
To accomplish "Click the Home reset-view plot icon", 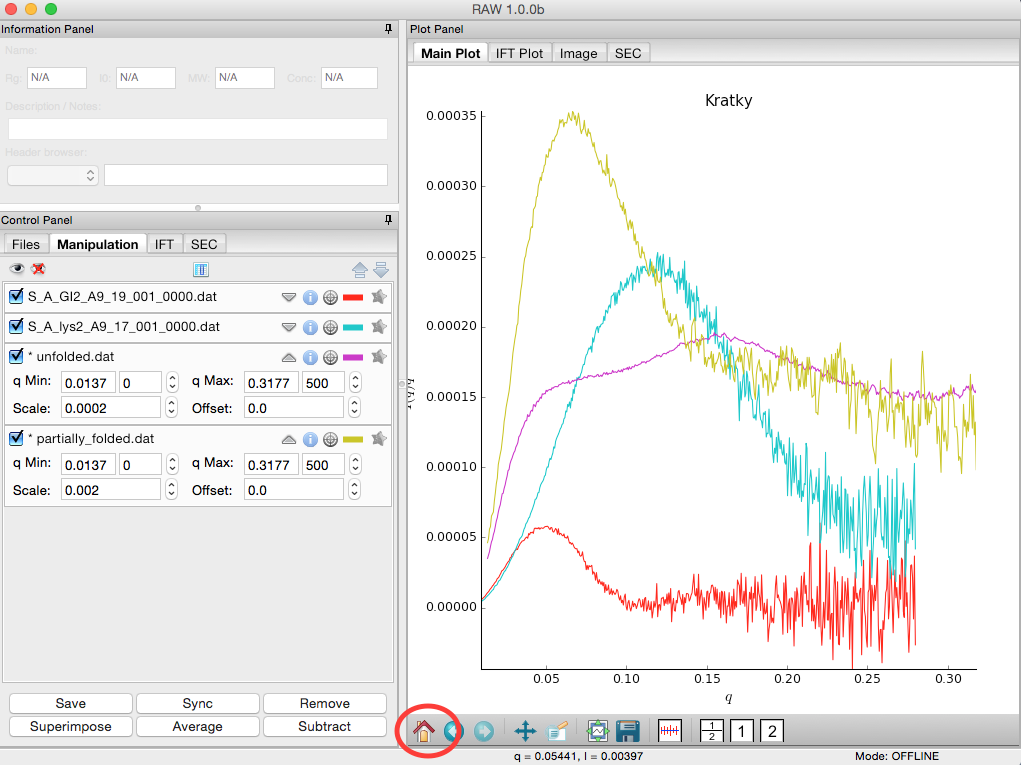I will pyautogui.click(x=423, y=731).
